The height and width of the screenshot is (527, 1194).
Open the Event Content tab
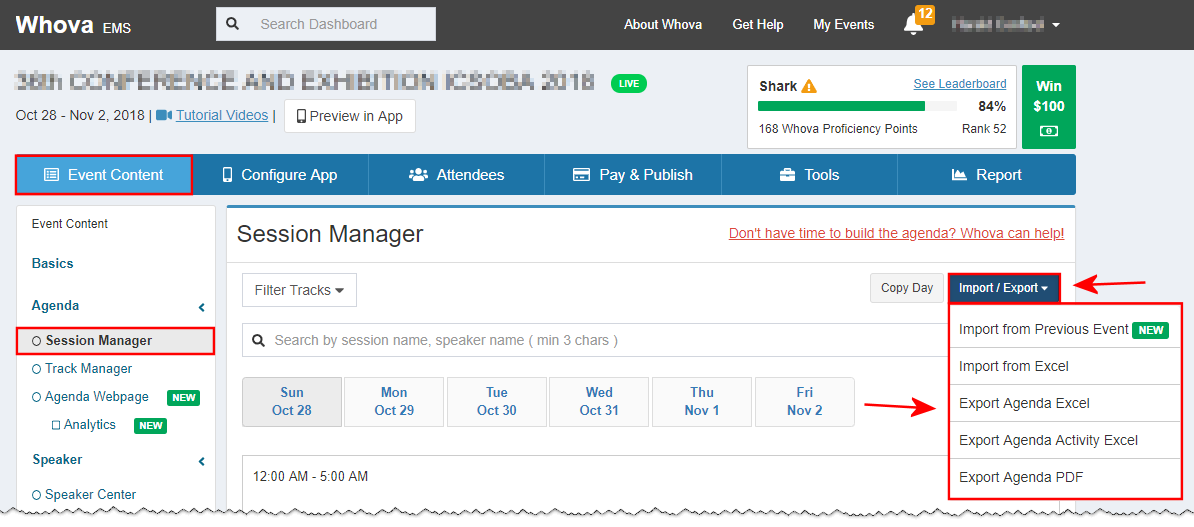coord(104,175)
